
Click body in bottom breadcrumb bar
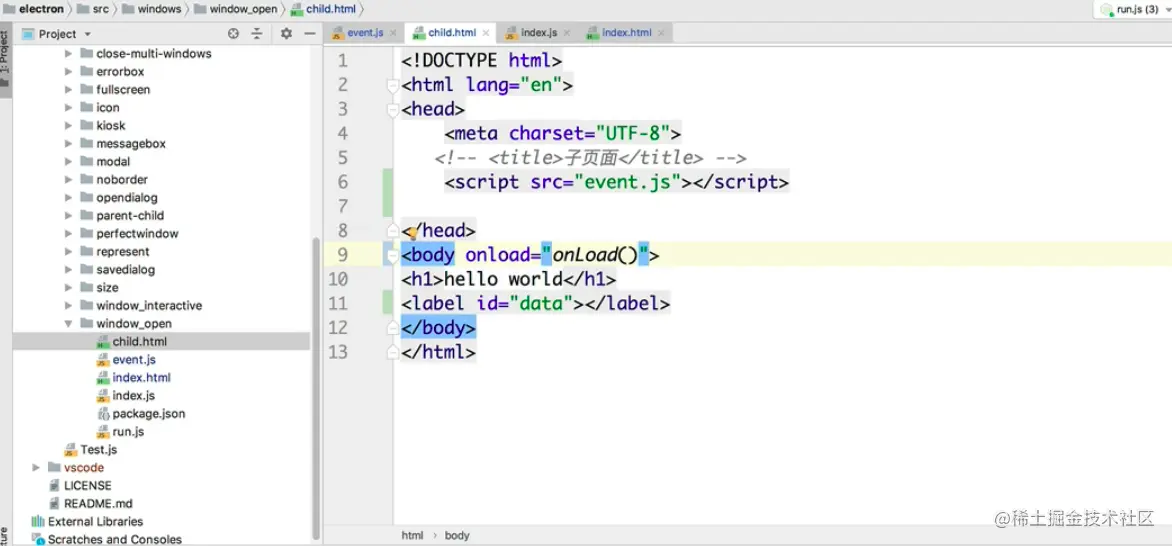457,536
